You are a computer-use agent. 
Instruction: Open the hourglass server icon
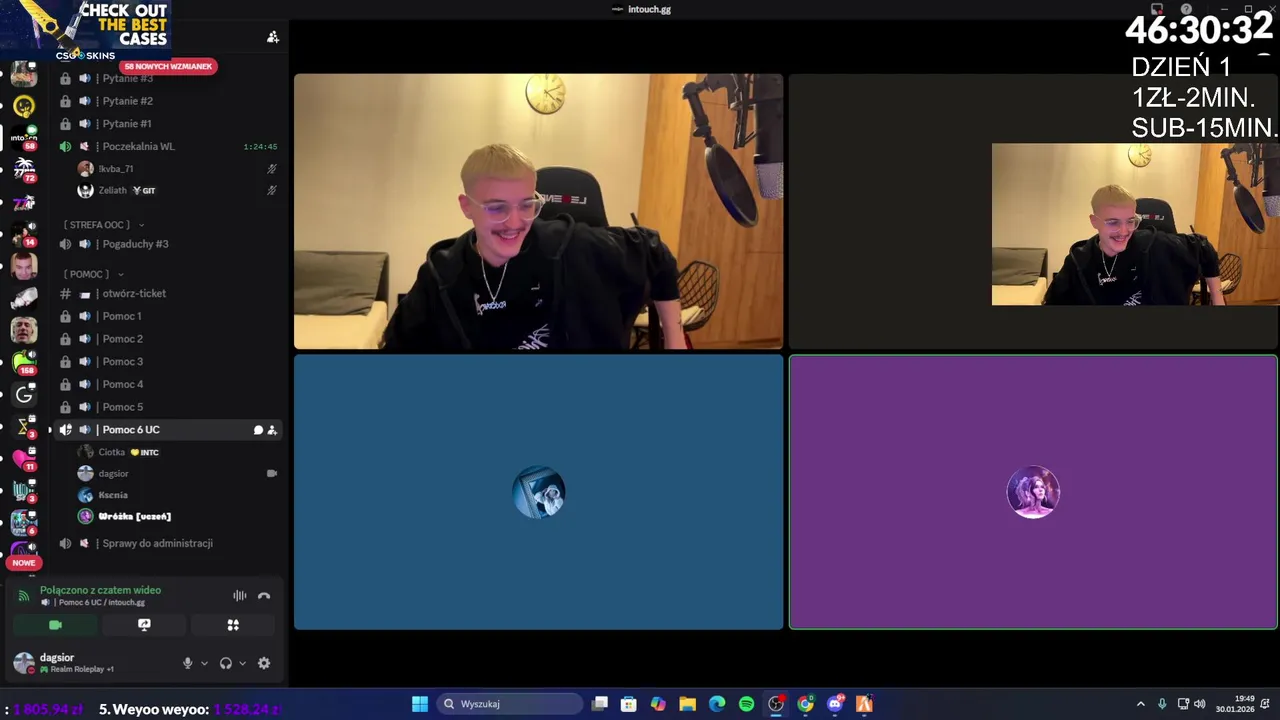(x=24, y=427)
